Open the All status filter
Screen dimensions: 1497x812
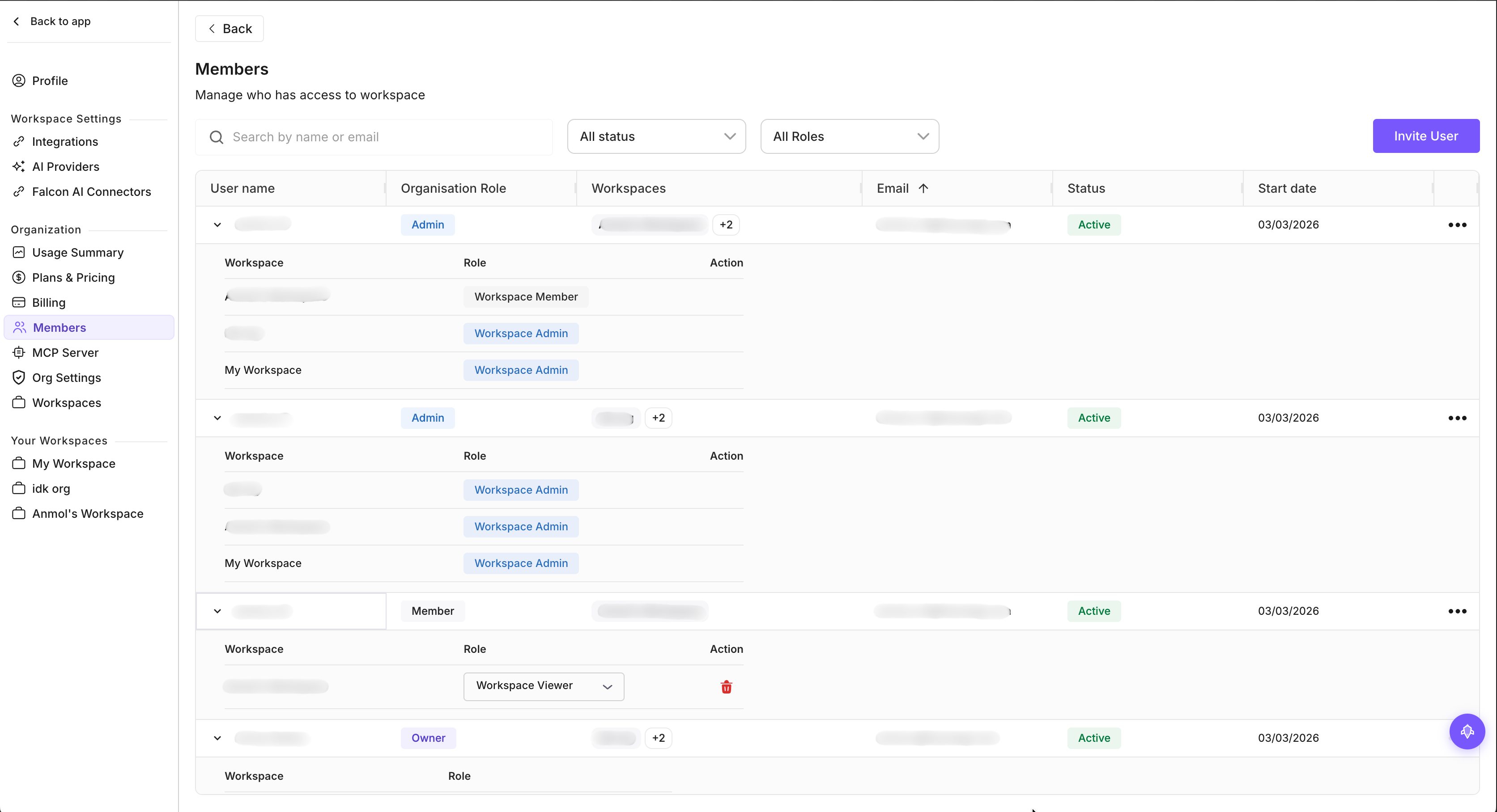pyautogui.click(x=656, y=136)
